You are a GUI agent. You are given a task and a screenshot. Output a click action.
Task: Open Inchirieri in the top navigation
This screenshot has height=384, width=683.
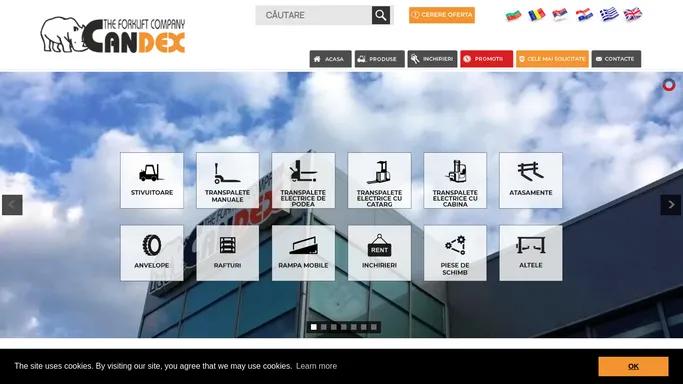(432, 59)
